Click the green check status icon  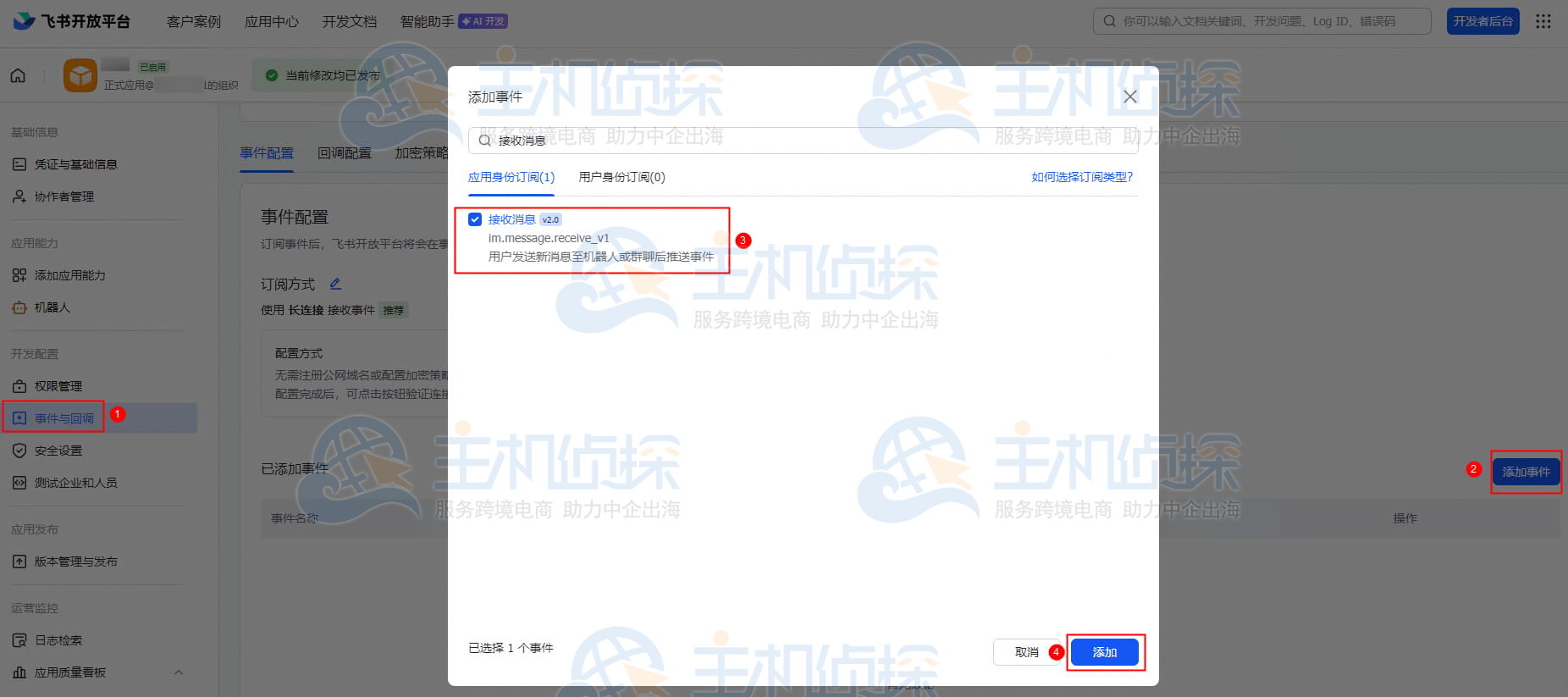[272, 75]
